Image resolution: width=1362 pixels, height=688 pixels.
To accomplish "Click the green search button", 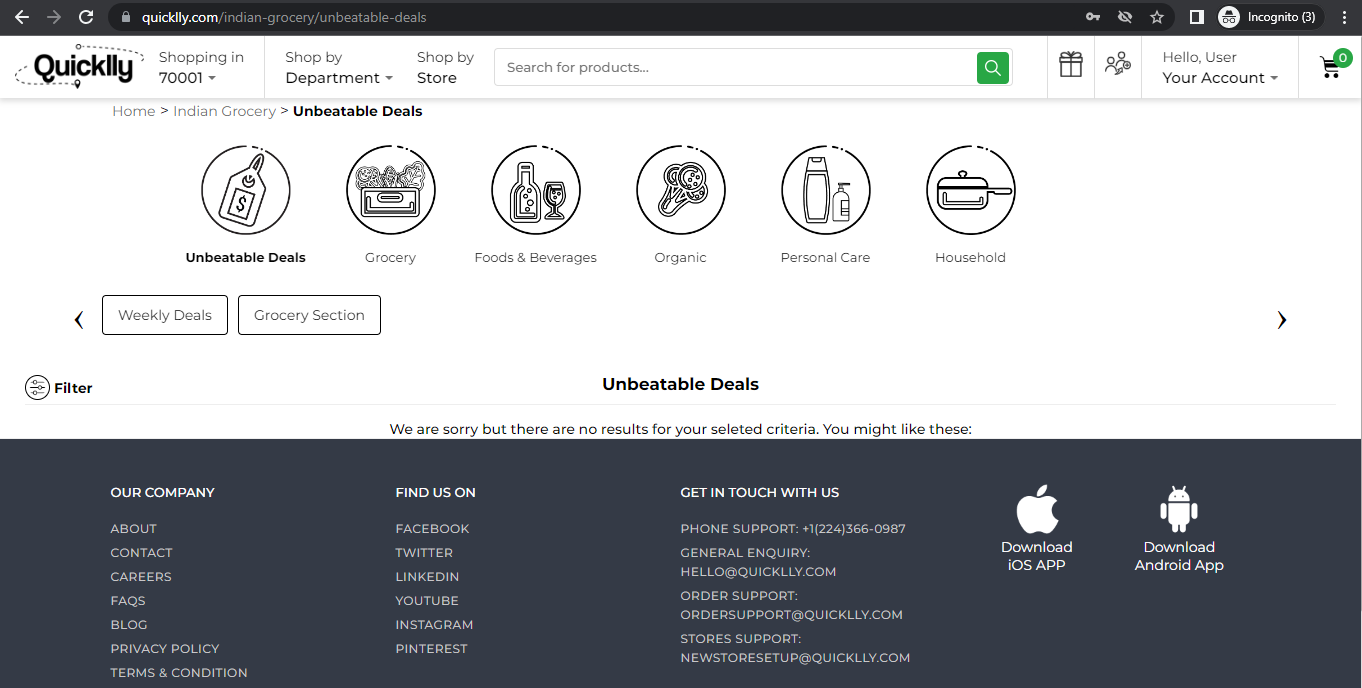I will (992, 67).
